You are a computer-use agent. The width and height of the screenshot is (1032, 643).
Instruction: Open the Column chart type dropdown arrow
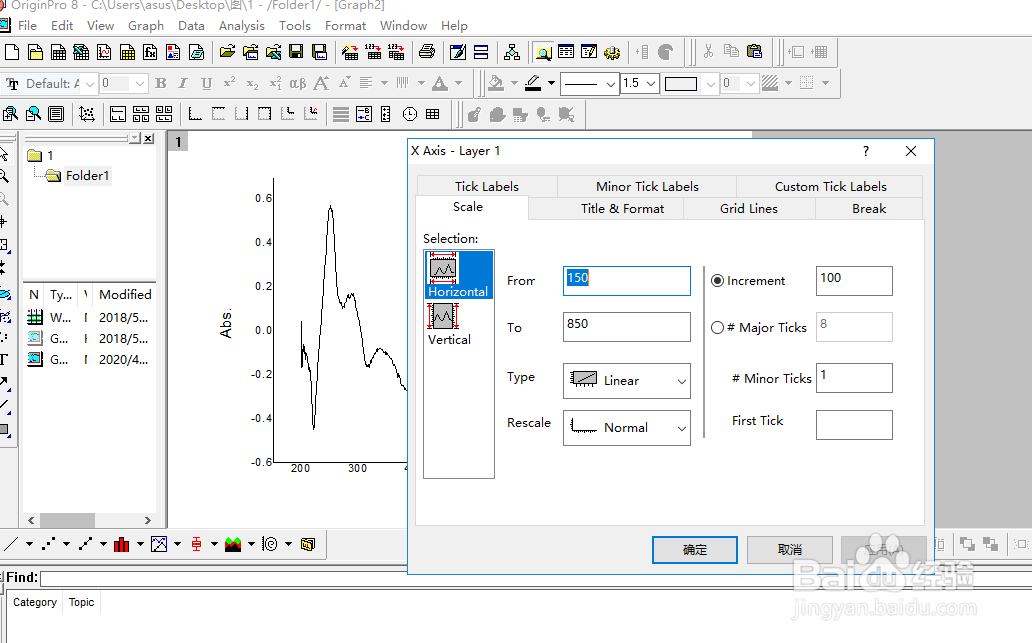tap(140, 544)
